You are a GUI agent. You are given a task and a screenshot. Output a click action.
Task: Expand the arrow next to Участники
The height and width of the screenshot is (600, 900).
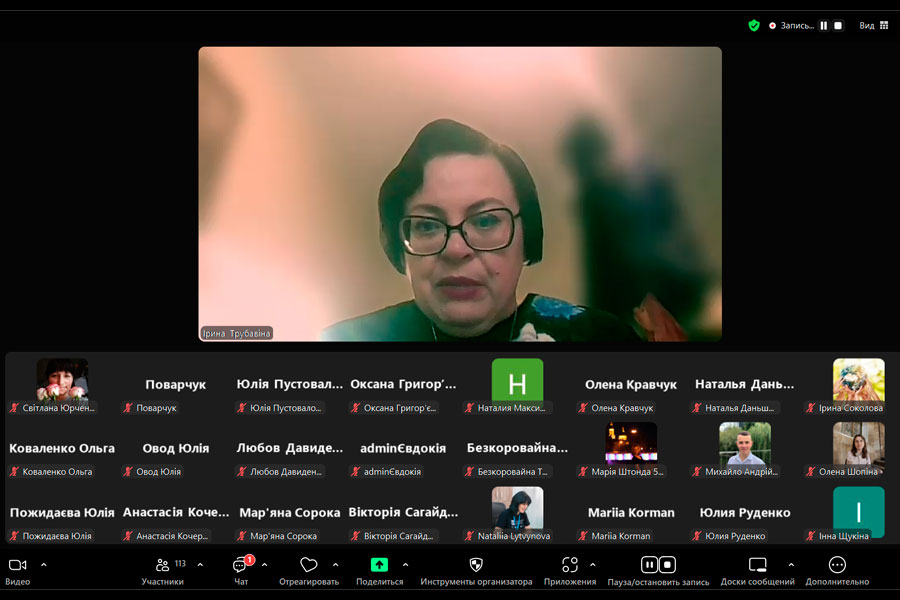(200, 565)
